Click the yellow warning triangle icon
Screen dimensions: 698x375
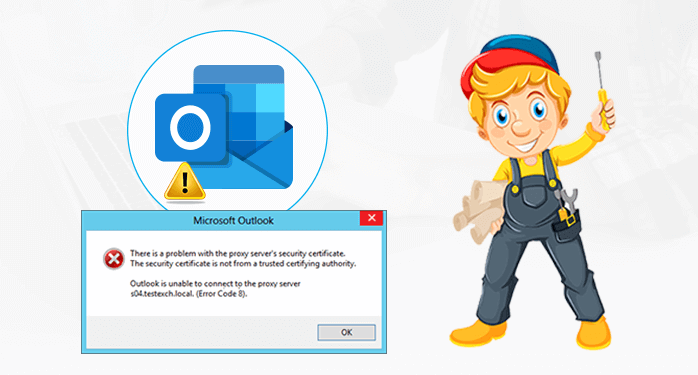coord(185,182)
